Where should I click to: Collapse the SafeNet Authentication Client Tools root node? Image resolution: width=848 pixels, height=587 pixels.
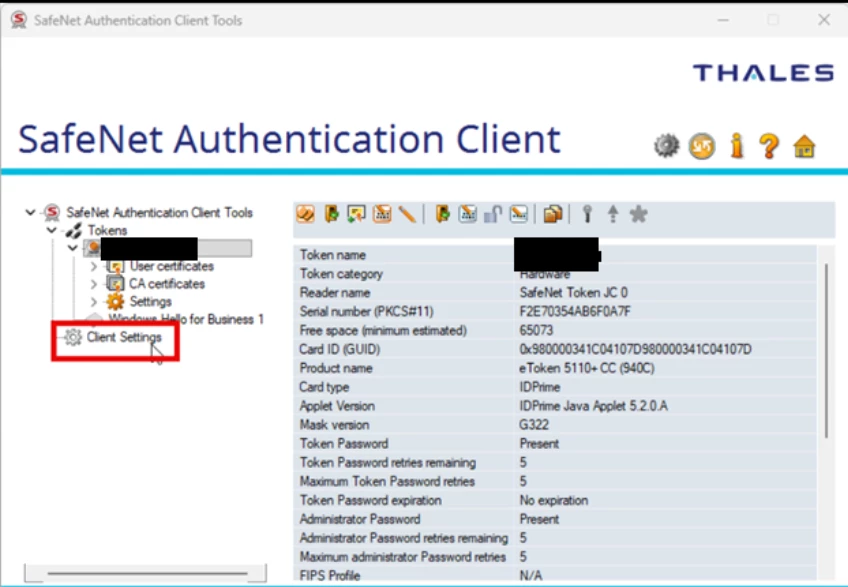point(31,212)
